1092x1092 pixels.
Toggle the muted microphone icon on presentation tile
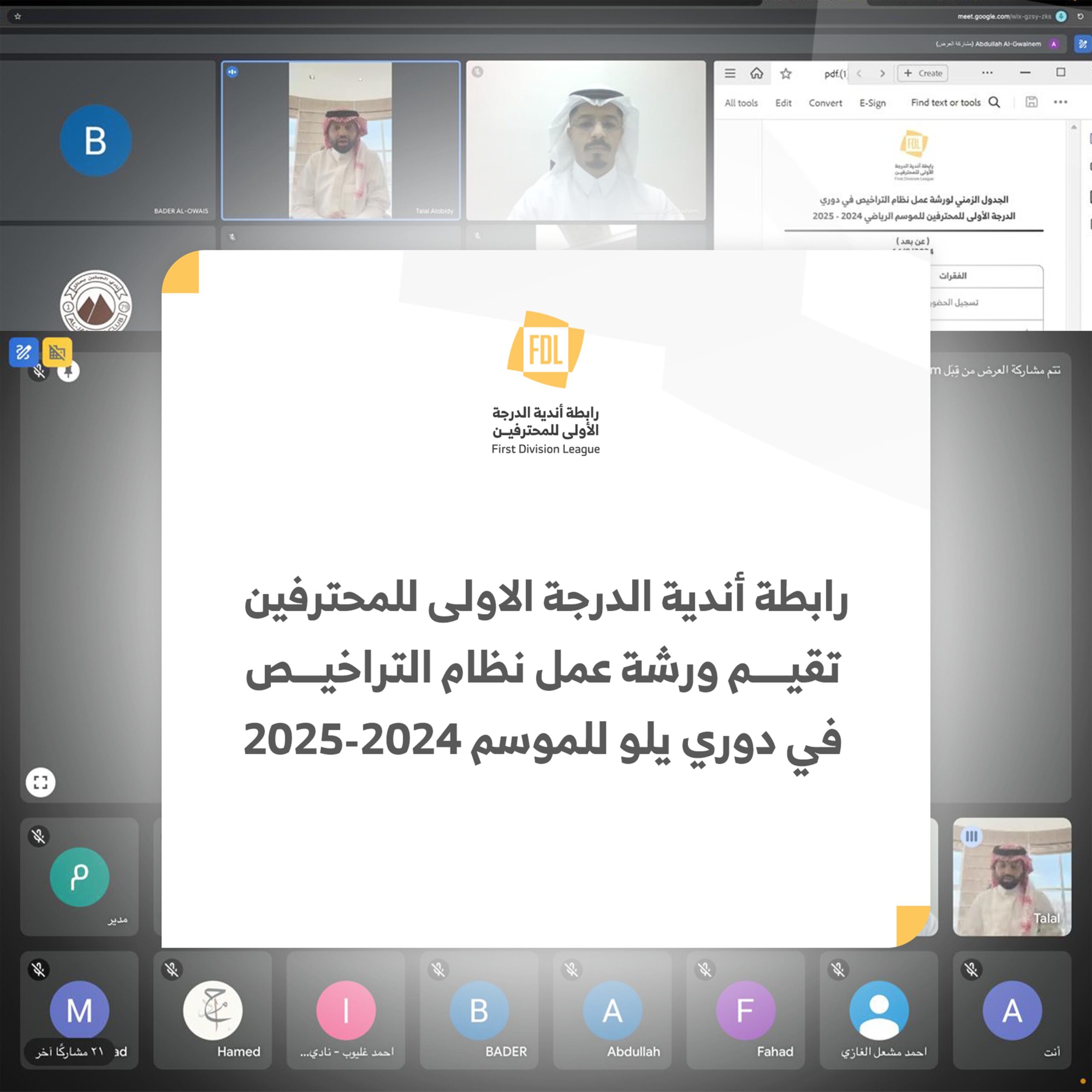pos(38,372)
